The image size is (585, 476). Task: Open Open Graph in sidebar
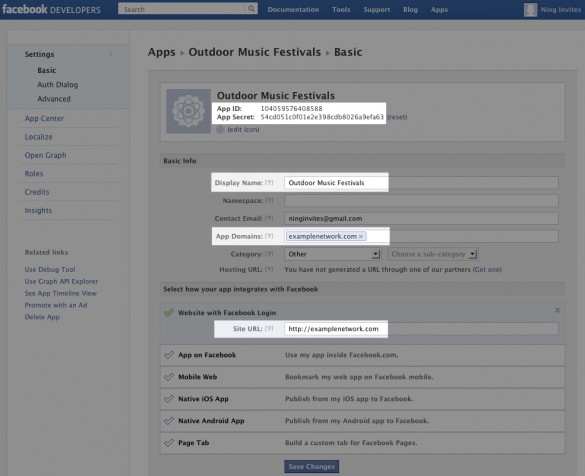click(46, 155)
